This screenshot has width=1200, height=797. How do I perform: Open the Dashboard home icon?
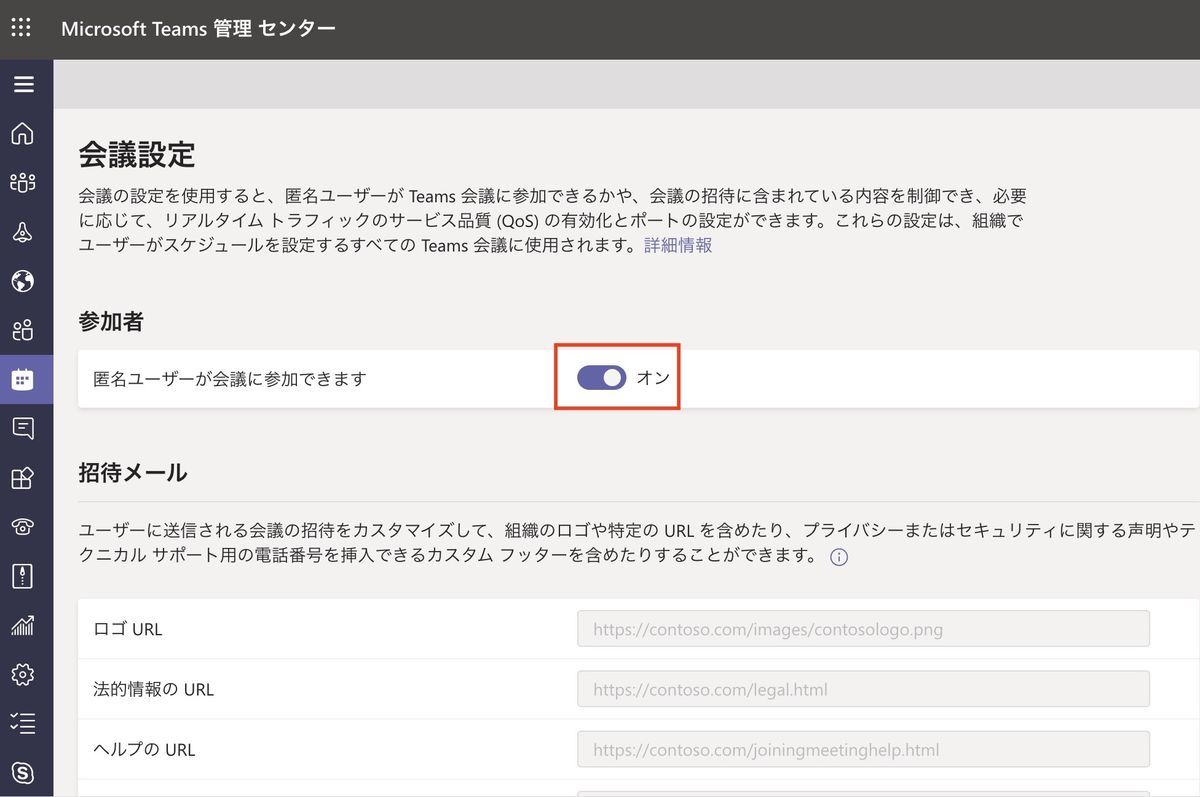click(23, 131)
